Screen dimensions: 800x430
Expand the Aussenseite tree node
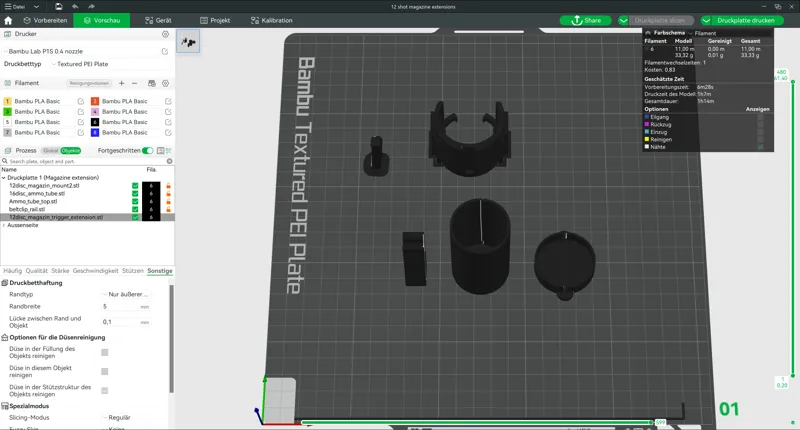point(4,225)
